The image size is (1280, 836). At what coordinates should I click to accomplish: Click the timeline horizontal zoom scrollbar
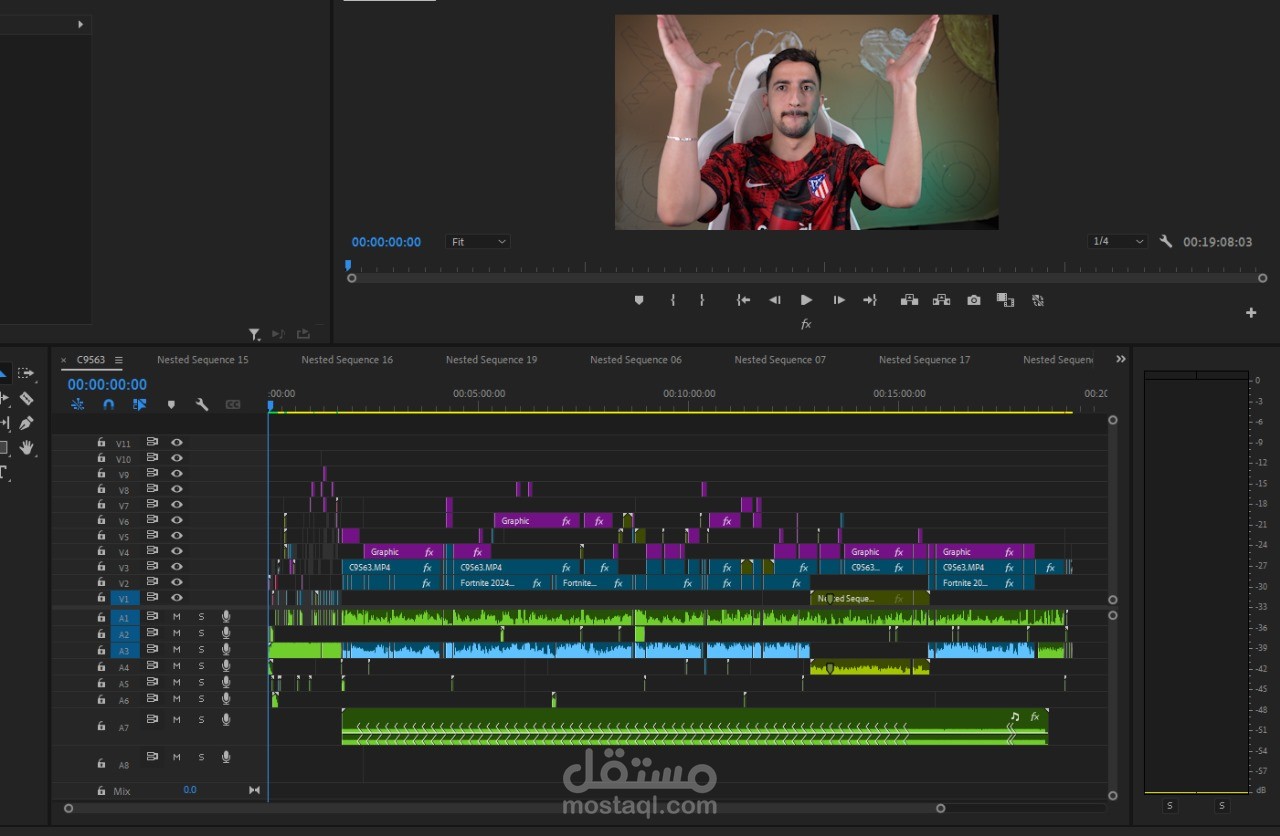coord(504,808)
